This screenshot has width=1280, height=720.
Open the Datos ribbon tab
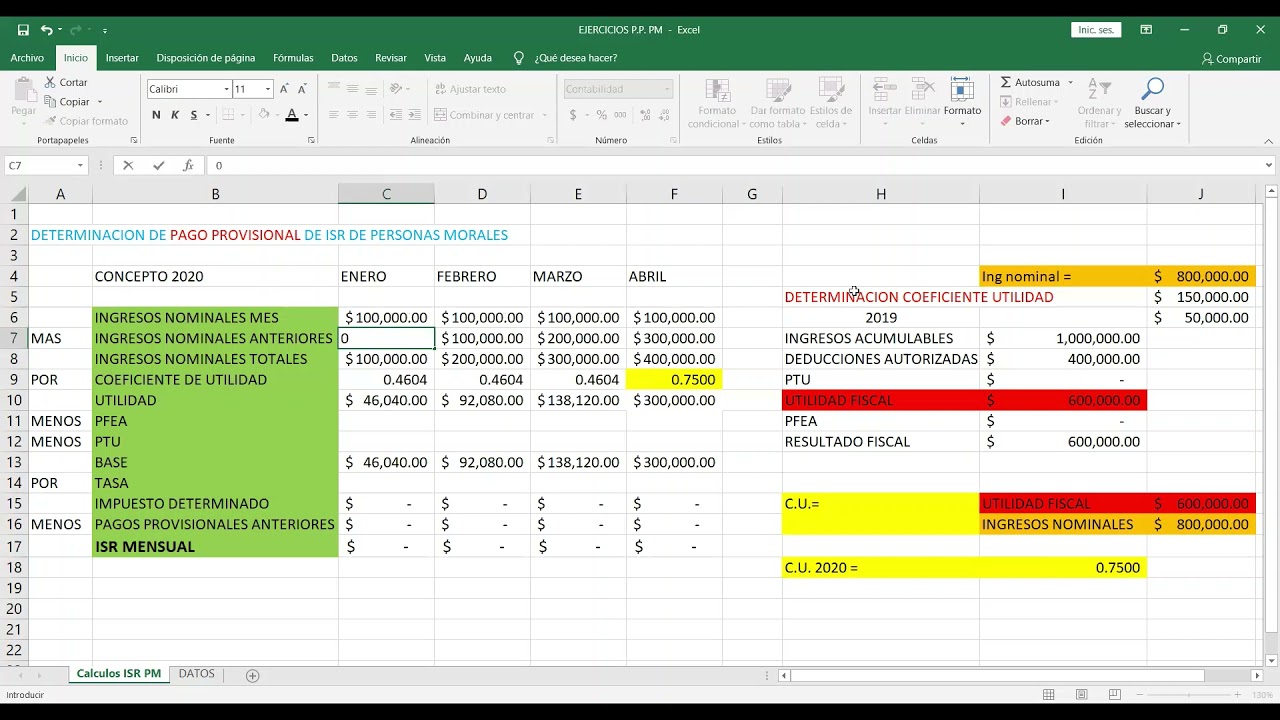tap(344, 58)
